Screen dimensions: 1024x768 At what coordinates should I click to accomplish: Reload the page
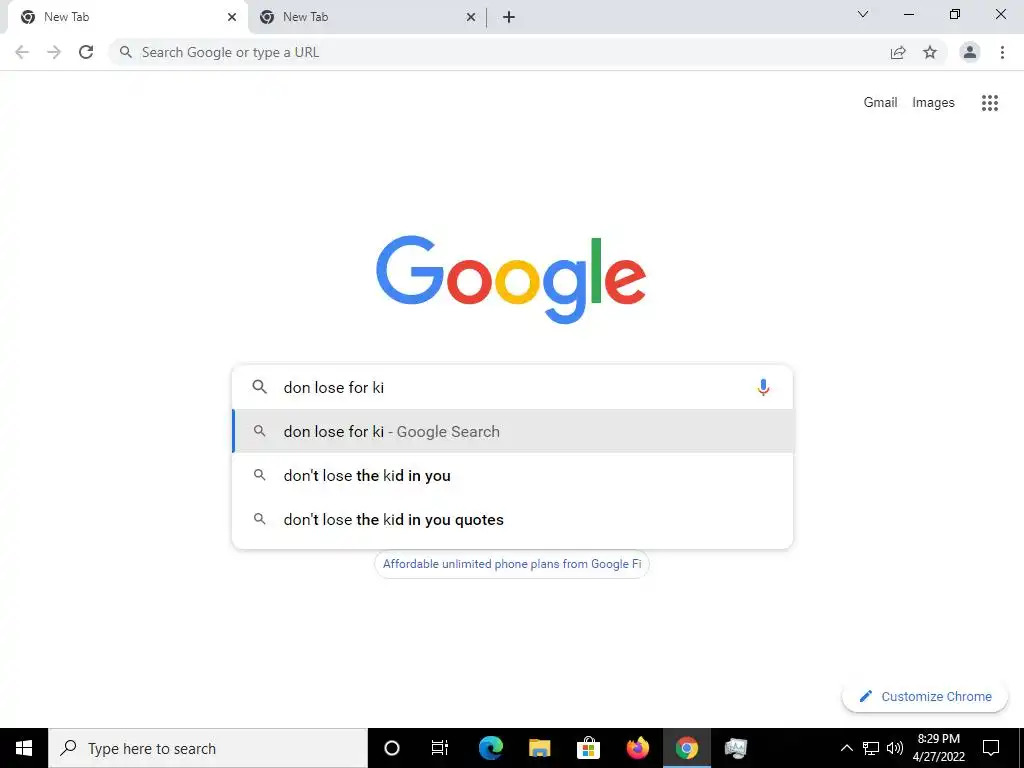86,52
